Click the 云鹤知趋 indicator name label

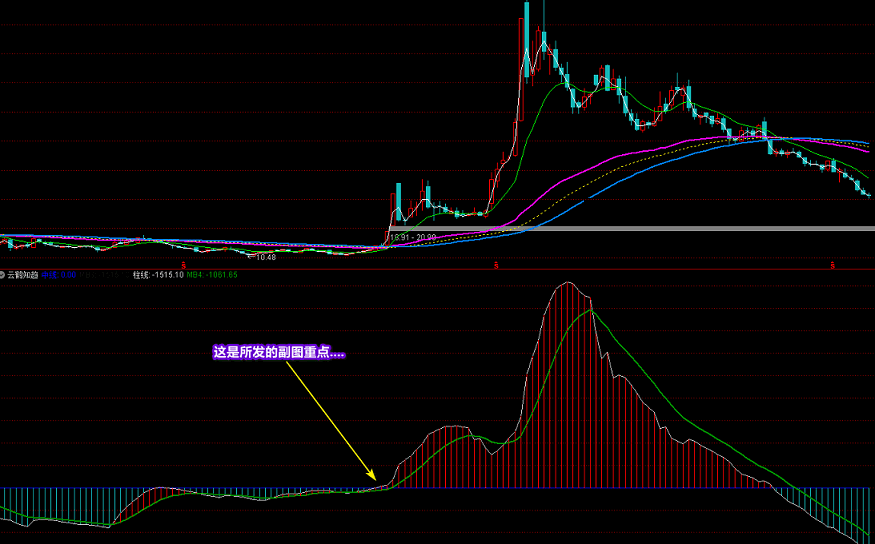(23, 275)
